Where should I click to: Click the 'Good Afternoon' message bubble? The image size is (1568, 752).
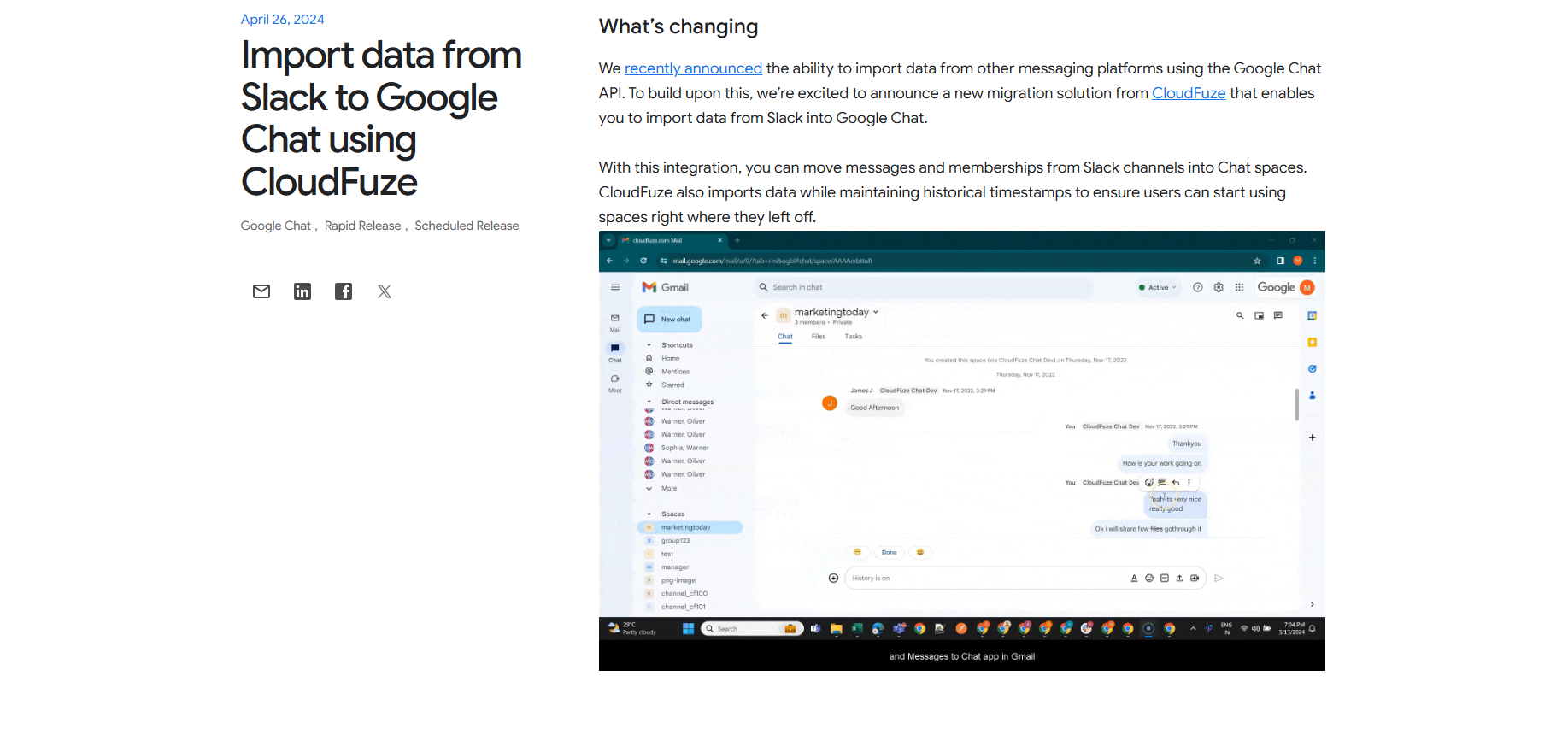point(874,408)
